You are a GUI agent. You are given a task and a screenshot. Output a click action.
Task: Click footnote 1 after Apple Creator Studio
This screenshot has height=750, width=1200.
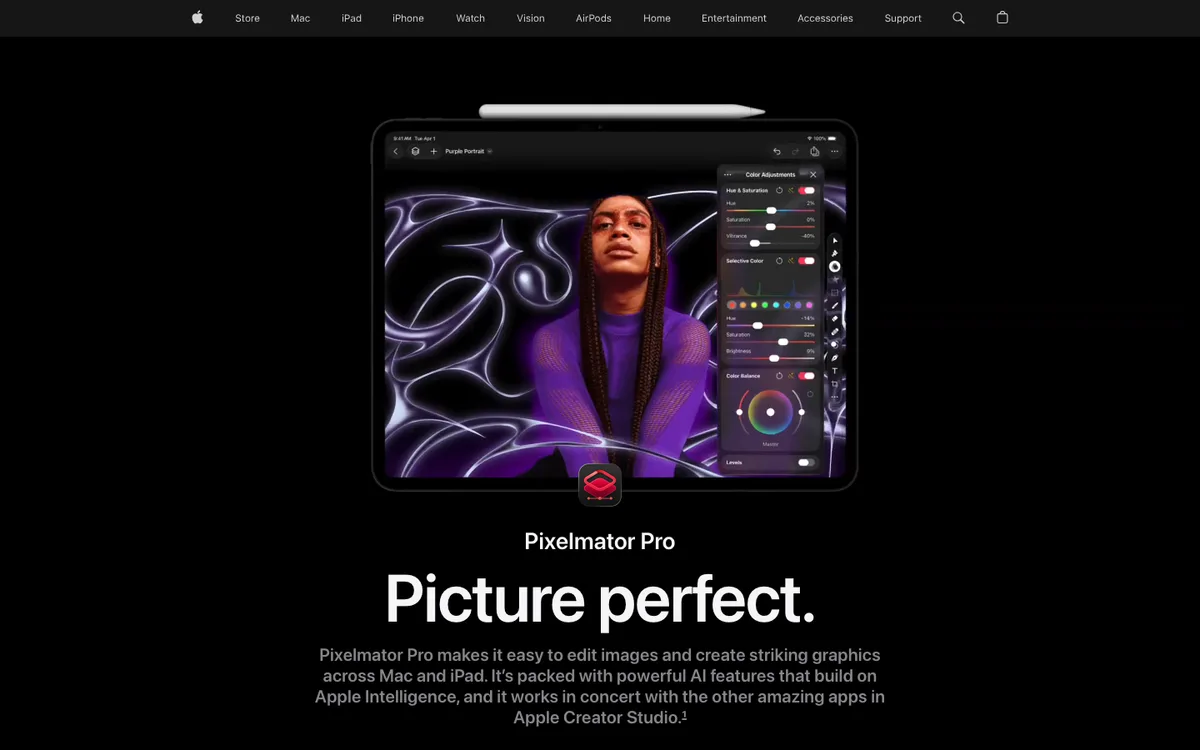tap(684, 715)
